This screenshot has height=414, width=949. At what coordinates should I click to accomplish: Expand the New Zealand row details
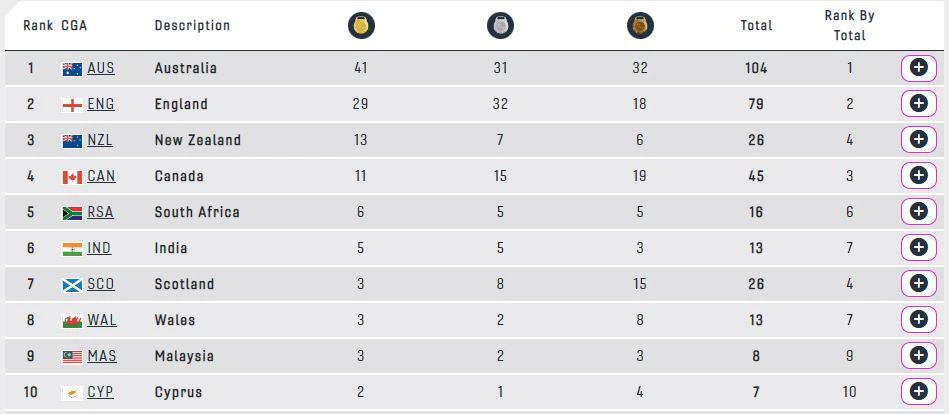click(x=918, y=140)
